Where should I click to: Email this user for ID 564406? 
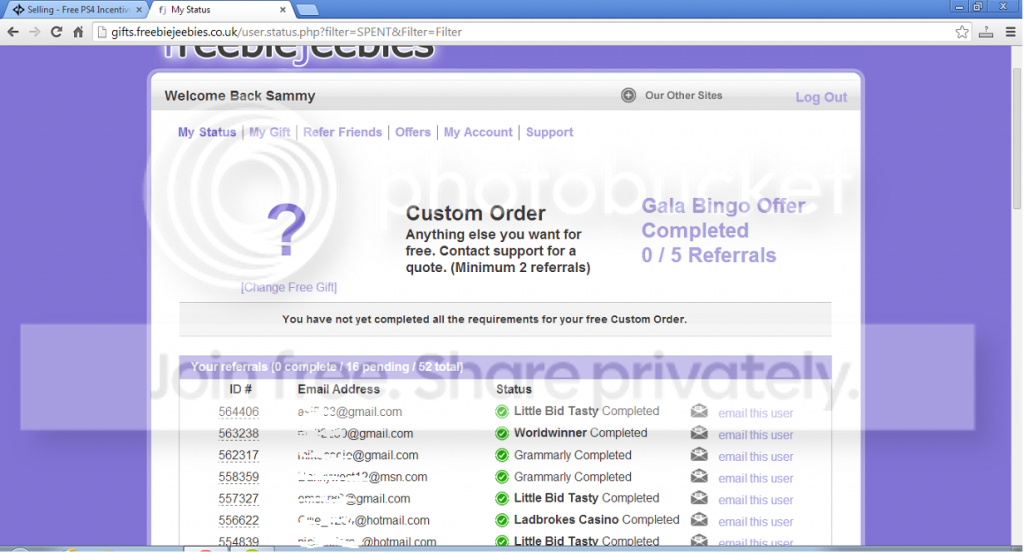(756, 413)
